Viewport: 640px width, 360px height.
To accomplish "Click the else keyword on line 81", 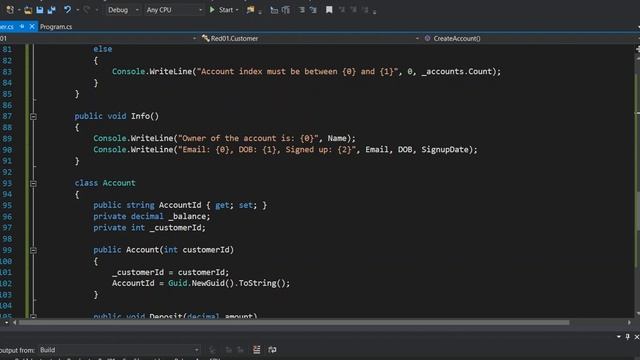I will 102,49.
